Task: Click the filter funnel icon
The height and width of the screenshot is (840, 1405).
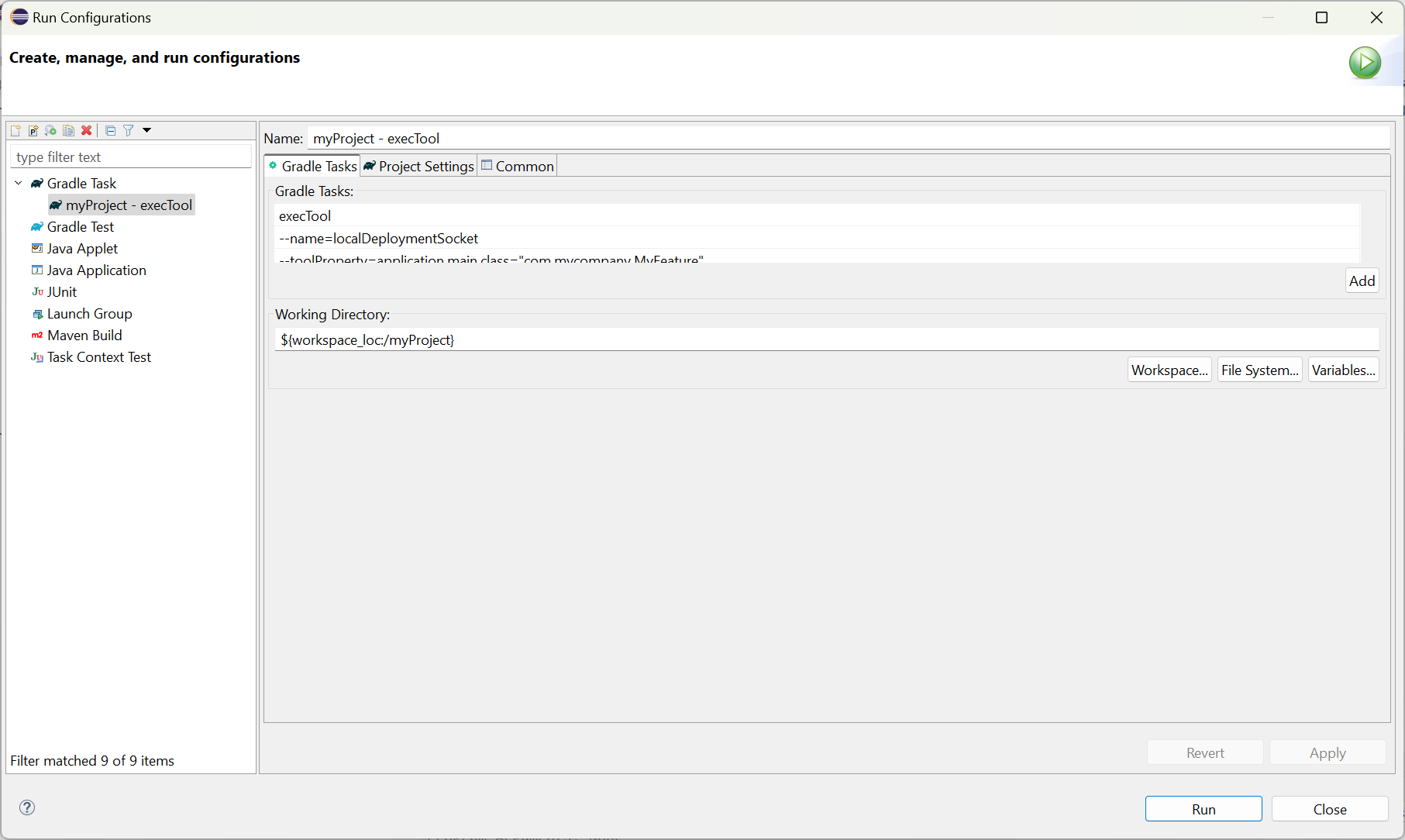Action: 129,131
